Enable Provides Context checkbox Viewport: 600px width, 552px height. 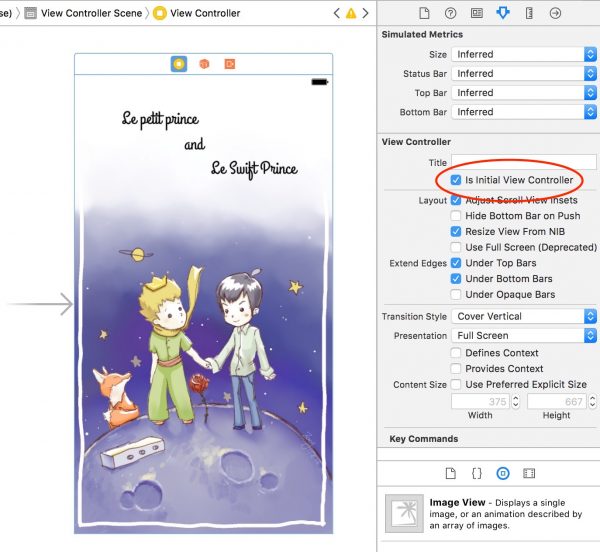[456, 368]
